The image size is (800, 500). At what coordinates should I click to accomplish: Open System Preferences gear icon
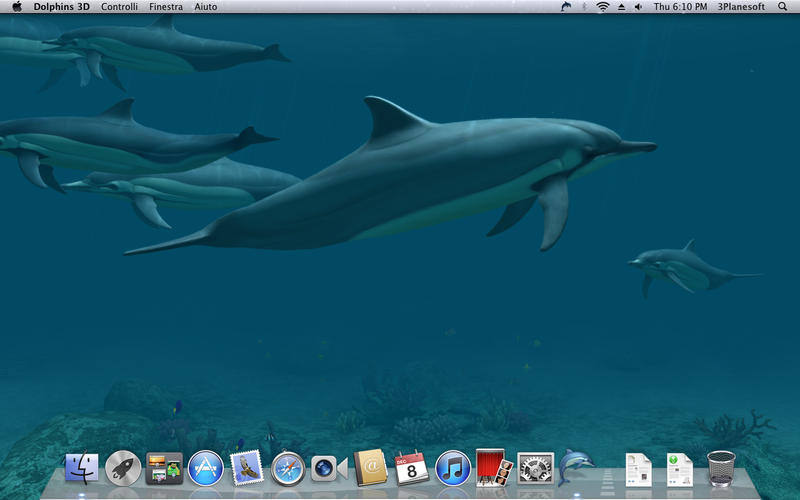535,467
